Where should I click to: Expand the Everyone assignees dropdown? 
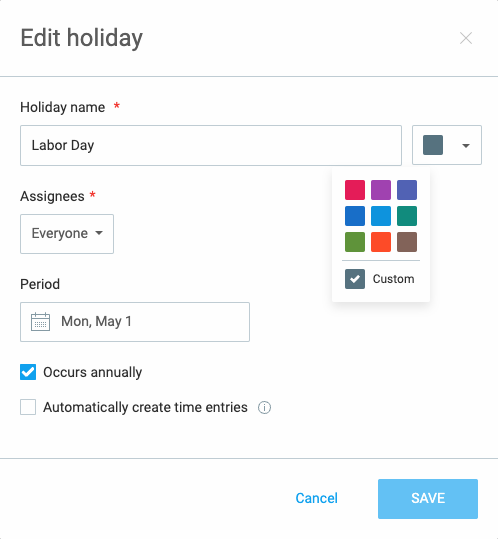67,234
